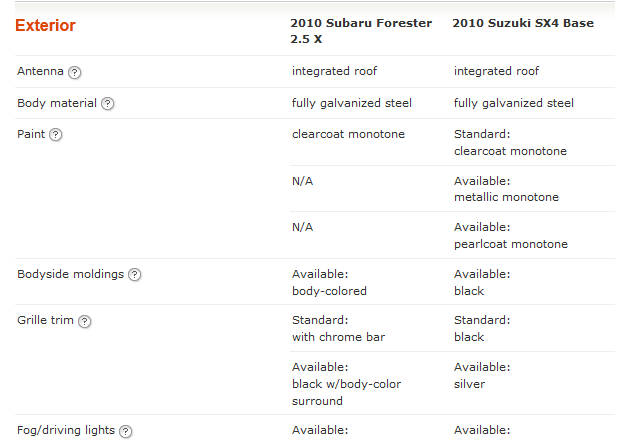Click the Grille trim row label
The width and height of the screenshot is (617, 442).
pos(45,321)
